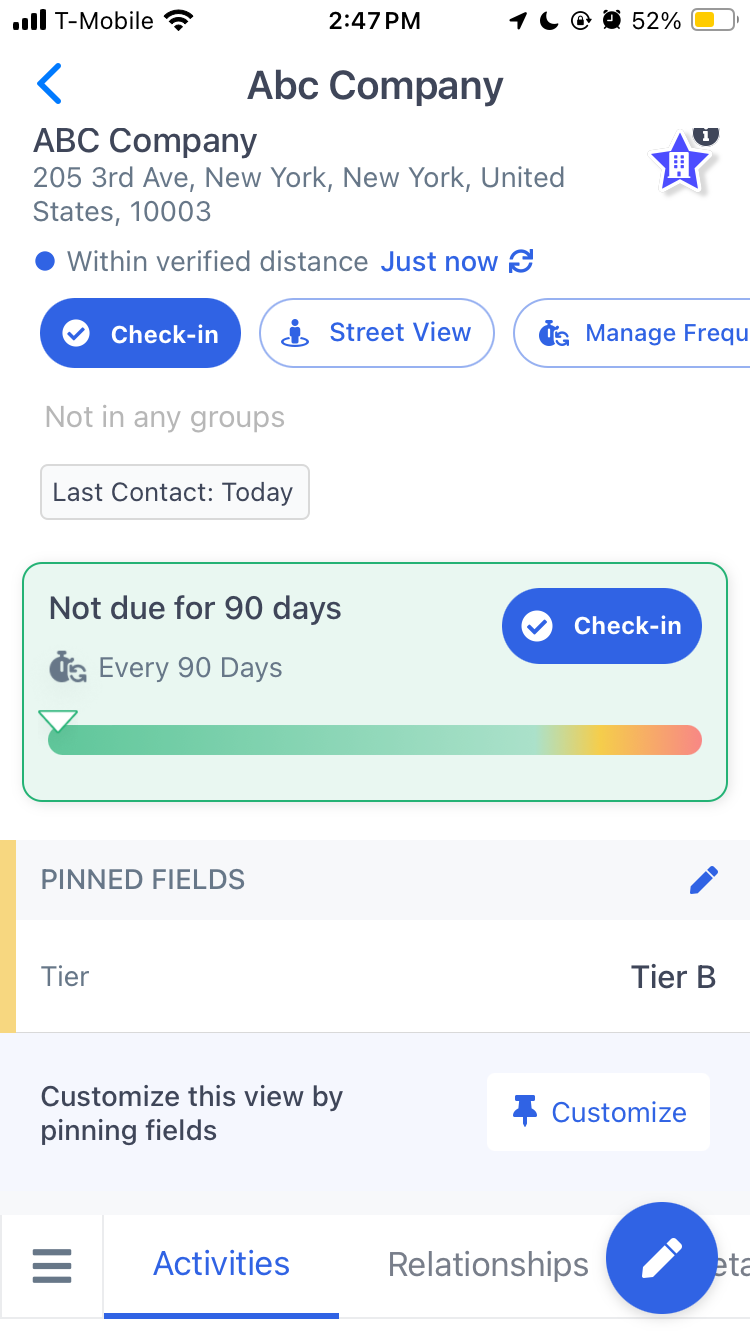Edit pinned fields with the pencil icon
The width and height of the screenshot is (750, 1334).
click(x=704, y=880)
